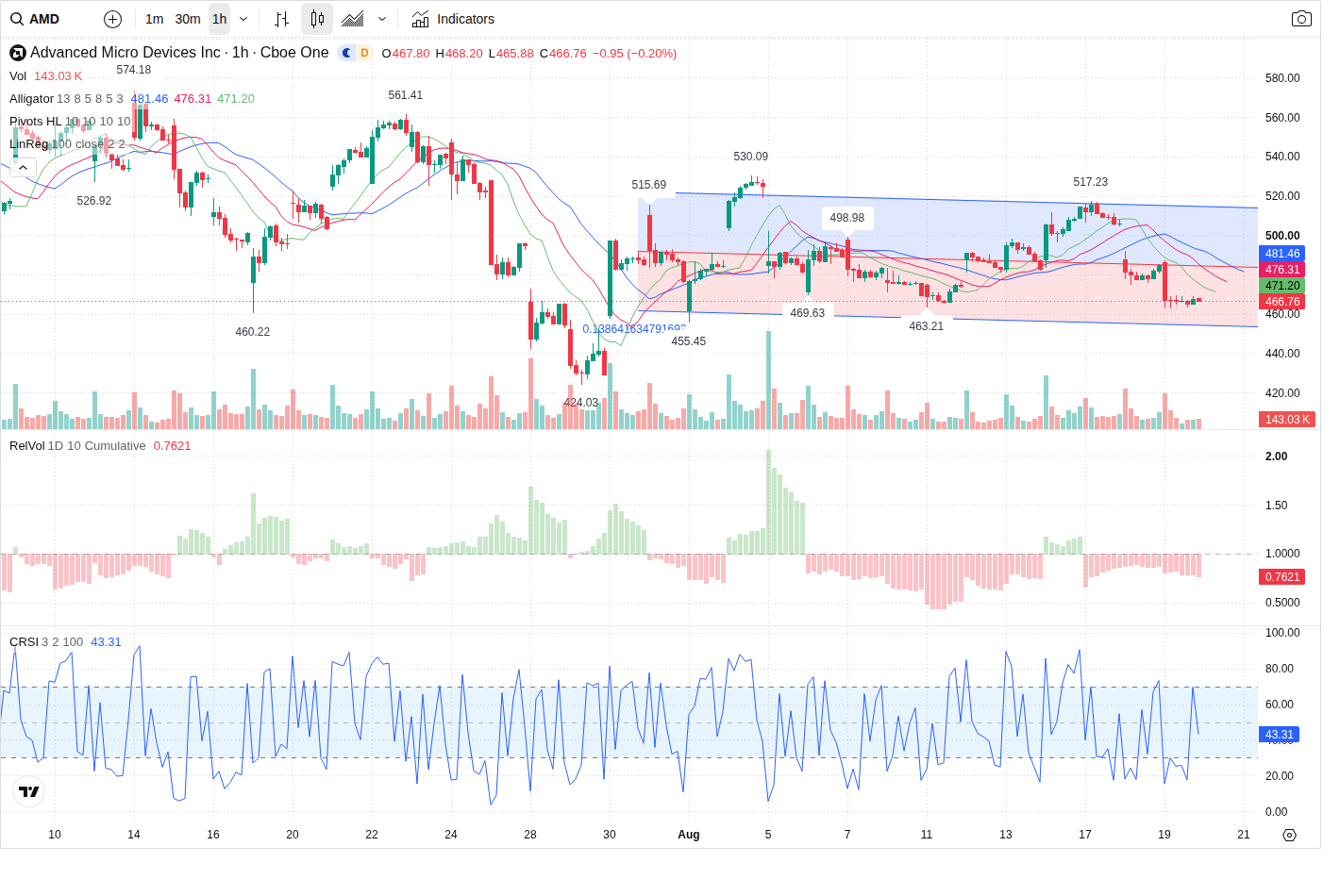The image size is (1340, 896).
Task: Click the 143.03 K volume axis label
Action: [1287, 420]
